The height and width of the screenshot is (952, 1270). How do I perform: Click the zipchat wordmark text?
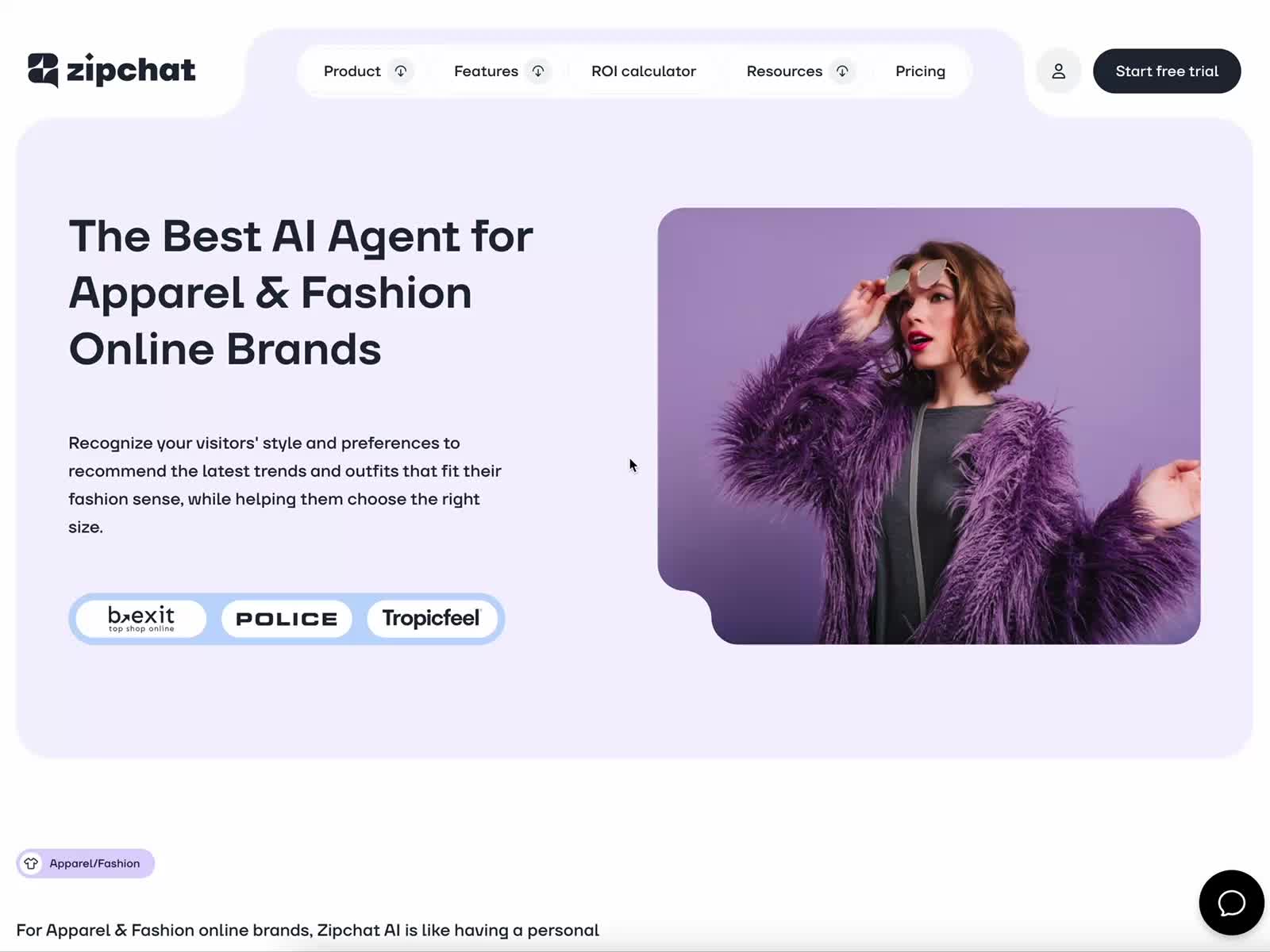point(131,70)
